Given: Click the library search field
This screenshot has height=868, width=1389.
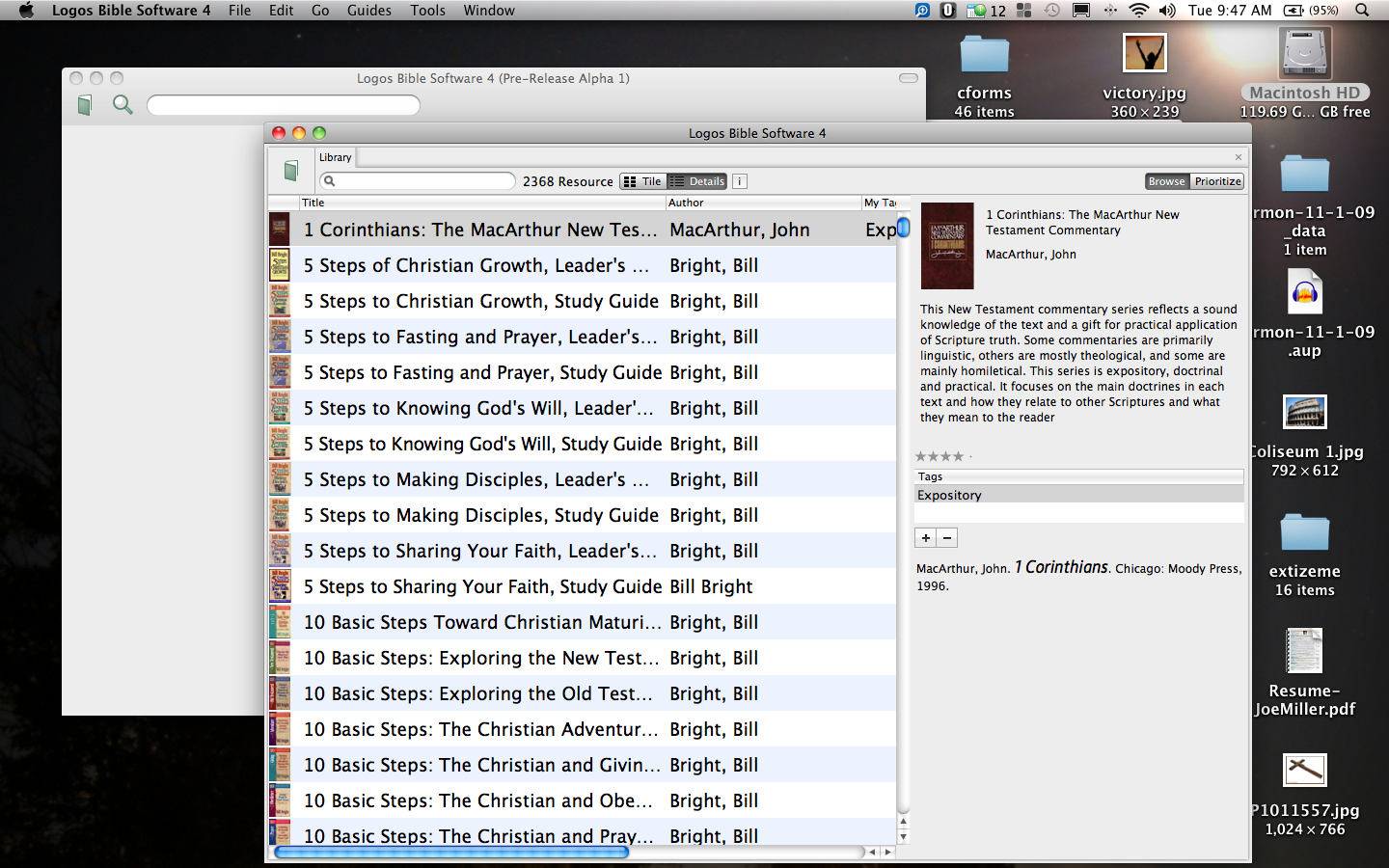Looking at the screenshot, I should coord(418,181).
